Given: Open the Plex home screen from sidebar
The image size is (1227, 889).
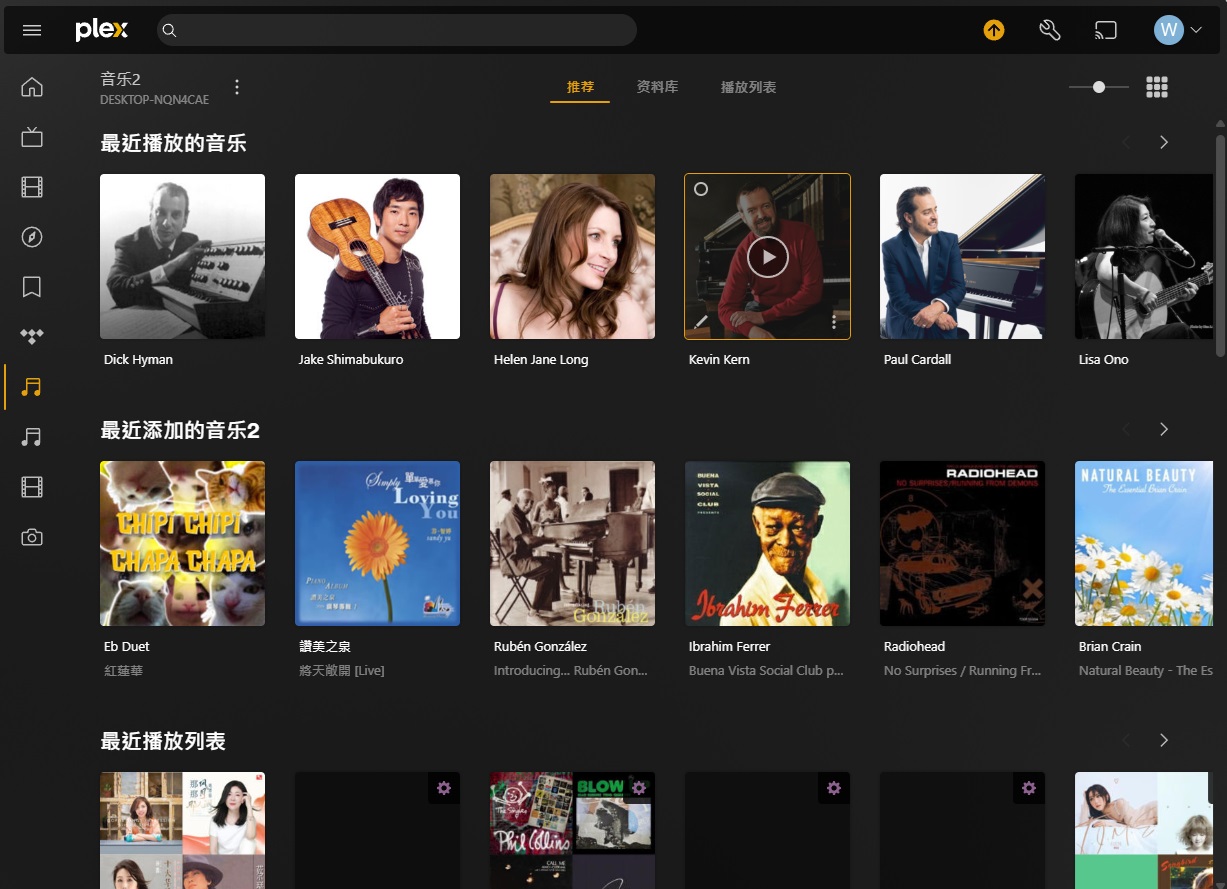Looking at the screenshot, I should pyautogui.click(x=32, y=87).
